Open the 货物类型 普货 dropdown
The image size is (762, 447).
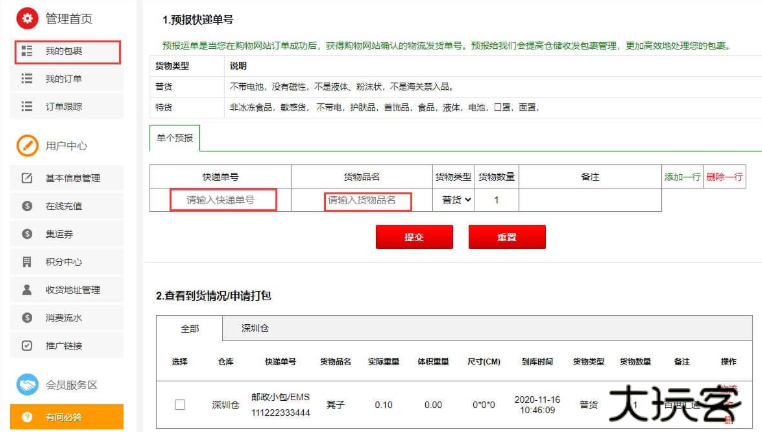point(457,200)
